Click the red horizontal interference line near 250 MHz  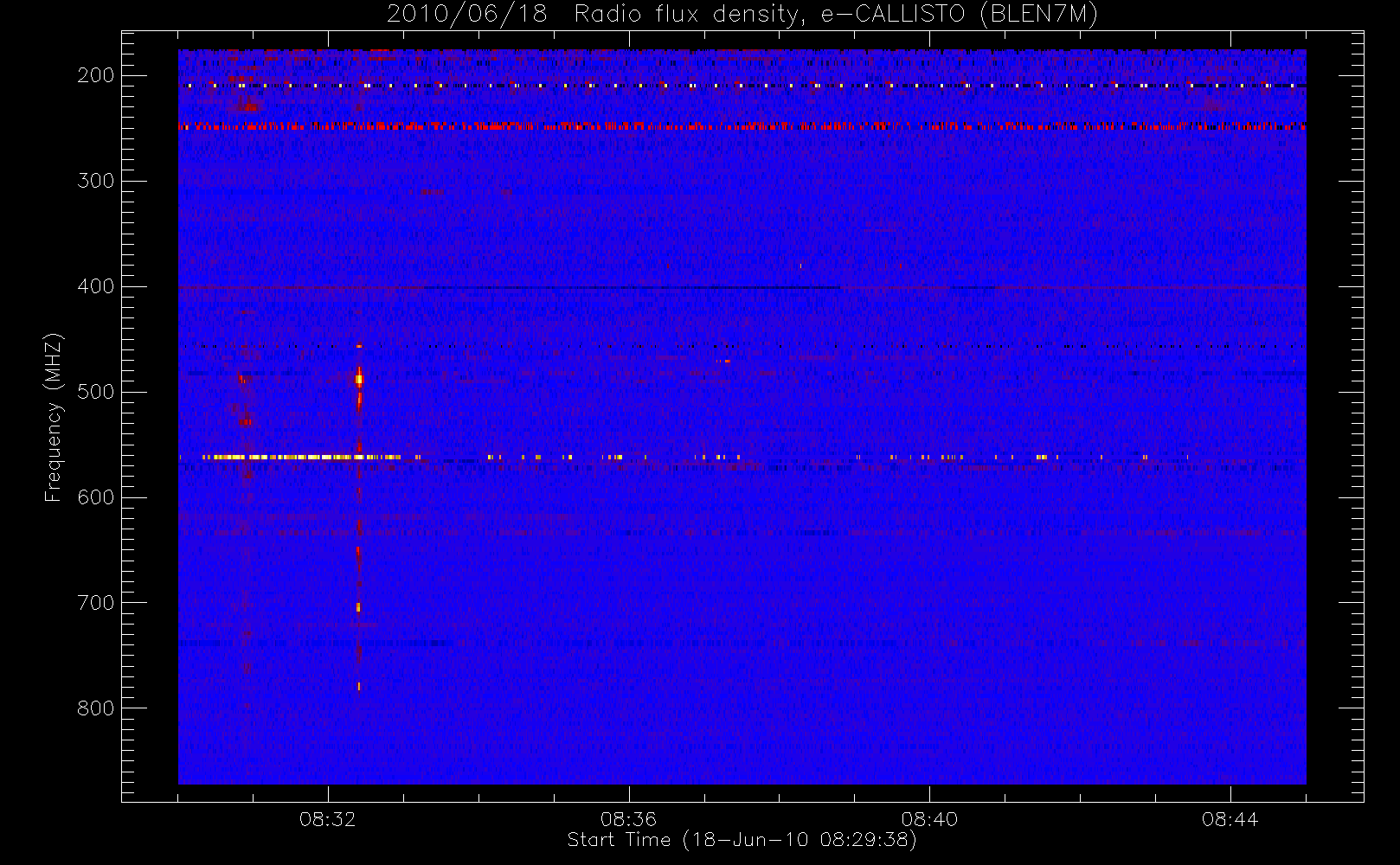(x=742, y=126)
